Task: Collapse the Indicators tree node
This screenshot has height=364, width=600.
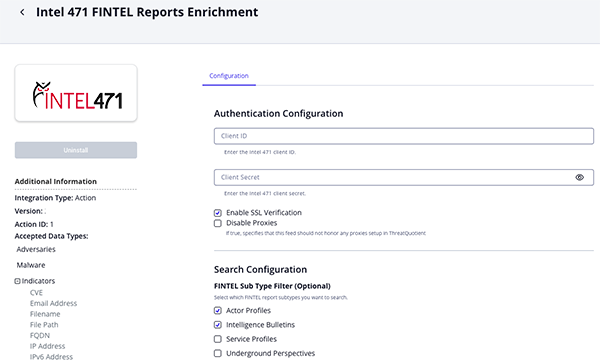Action: point(17,281)
